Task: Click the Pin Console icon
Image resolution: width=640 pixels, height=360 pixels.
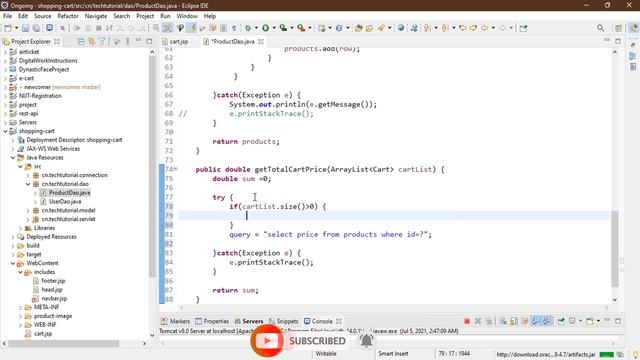Action: click(561, 321)
